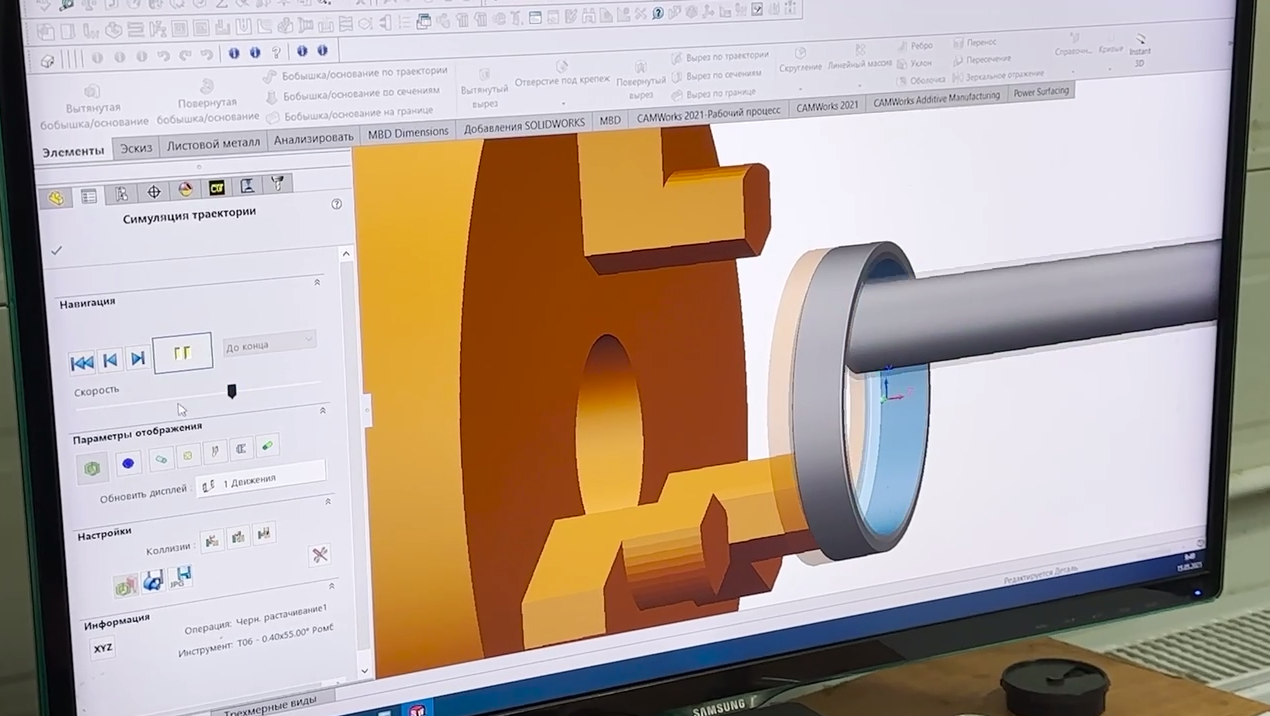
Task: Accept simulation with the green checkmark
Action: (x=56, y=250)
